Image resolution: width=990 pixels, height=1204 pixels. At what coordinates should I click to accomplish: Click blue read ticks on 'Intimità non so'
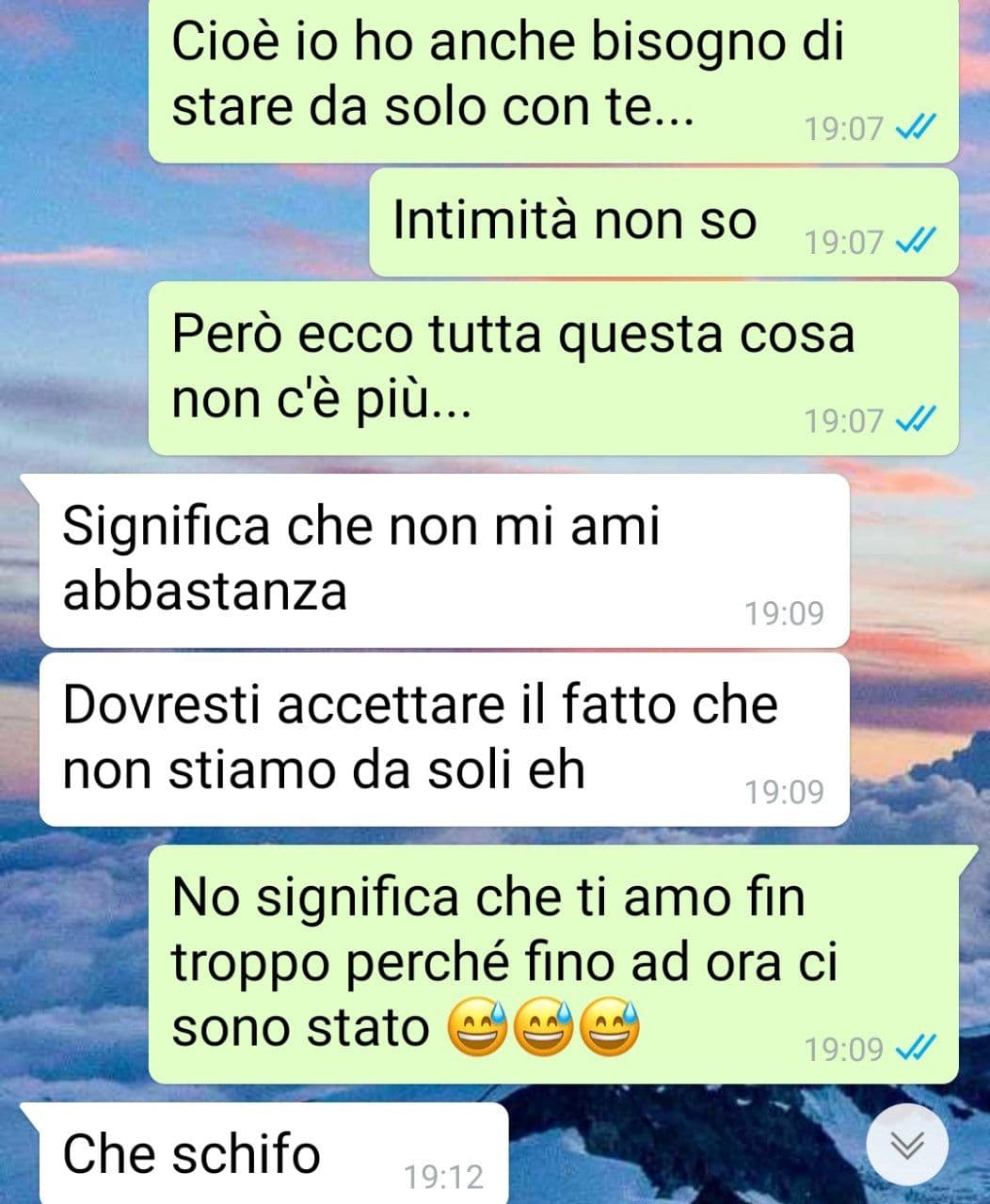pos(915,243)
